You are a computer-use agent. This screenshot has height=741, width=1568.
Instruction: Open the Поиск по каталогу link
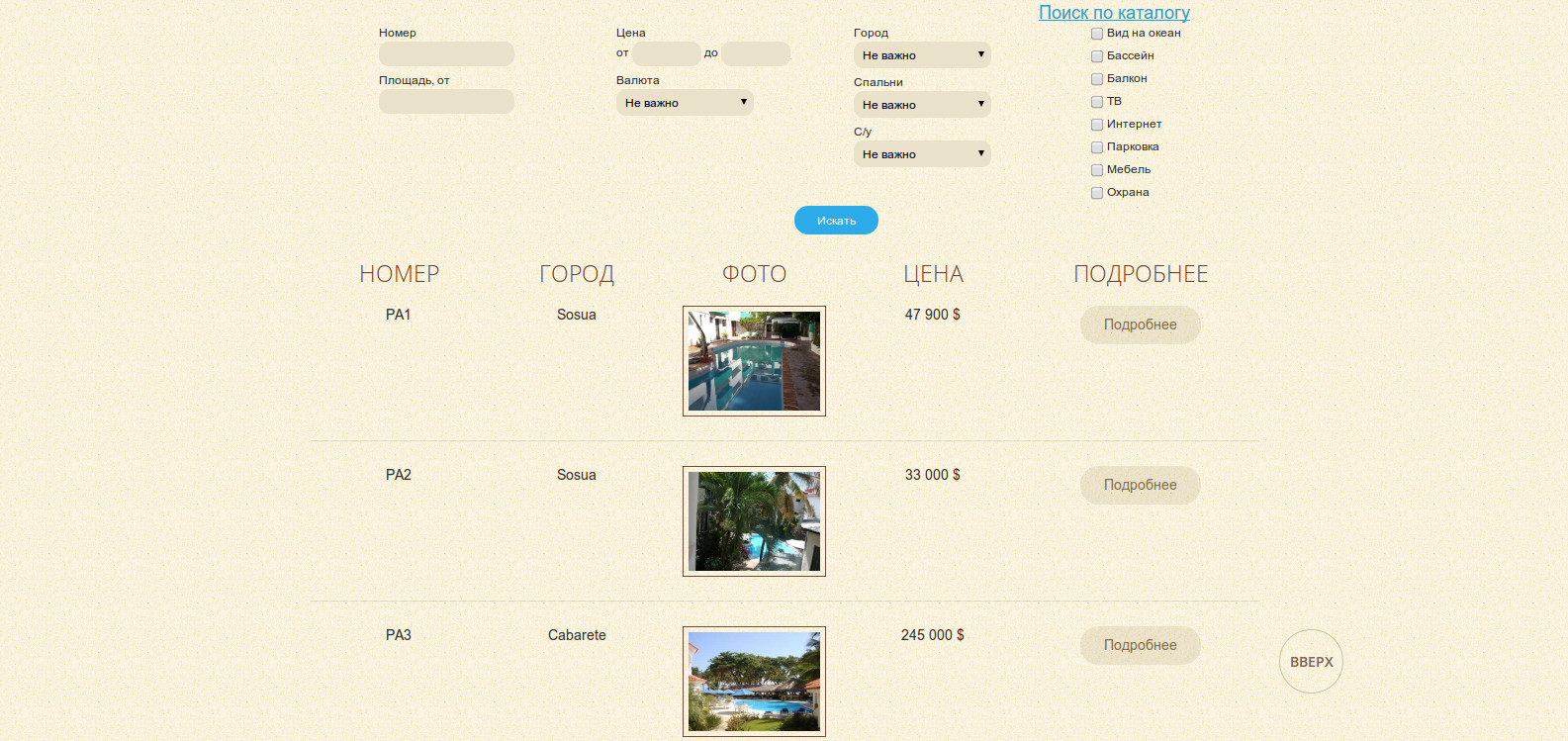click(x=1114, y=12)
